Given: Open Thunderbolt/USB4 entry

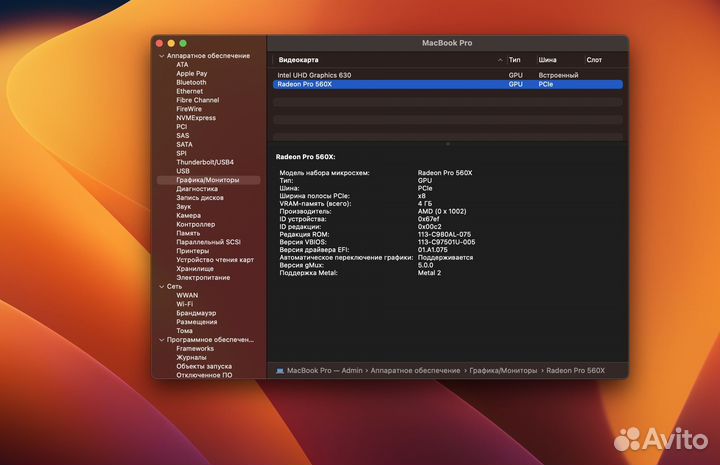Looking at the screenshot, I should pos(205,162).
